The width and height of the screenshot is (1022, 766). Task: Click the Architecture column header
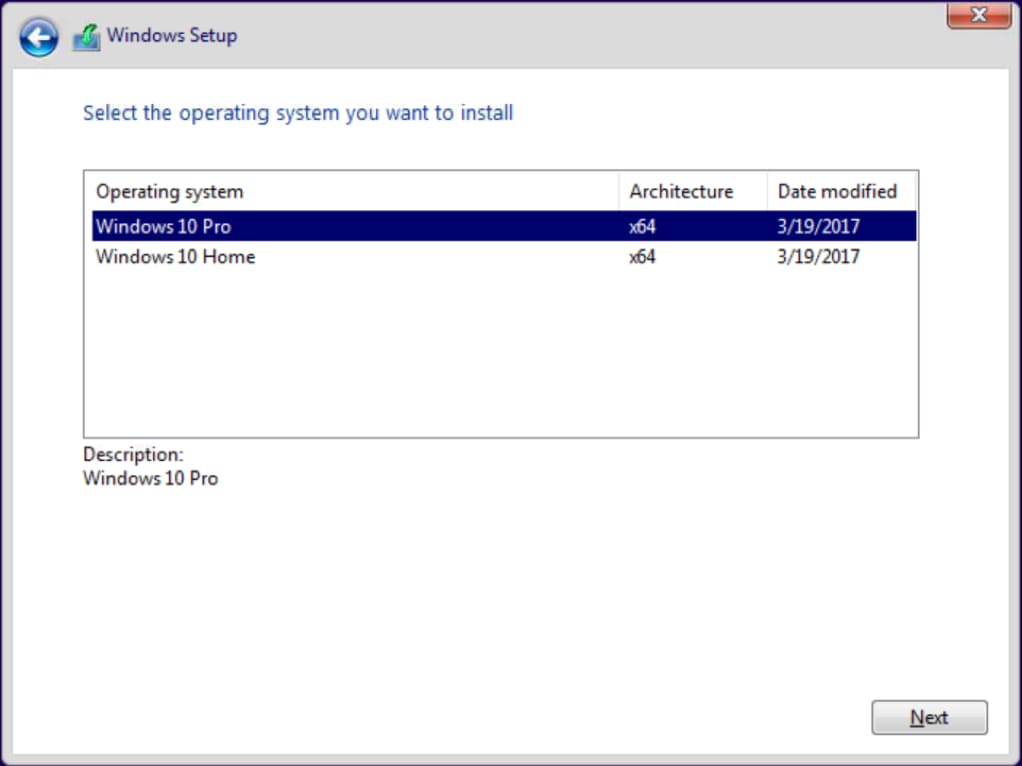pyautogui.click(x=681, y=192)
